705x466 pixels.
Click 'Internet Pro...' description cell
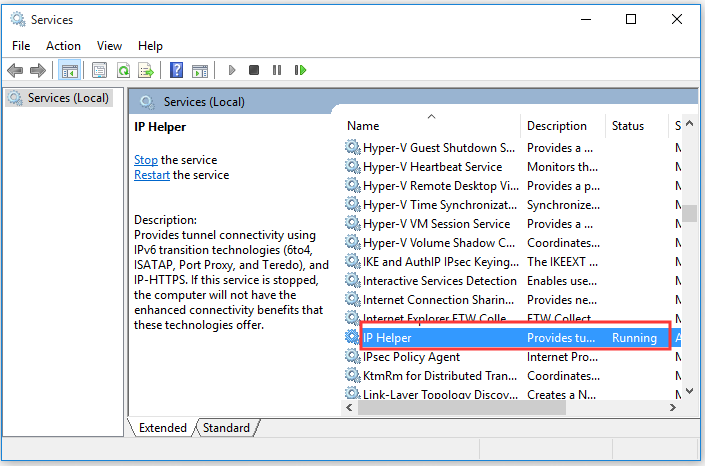(562, 357)
